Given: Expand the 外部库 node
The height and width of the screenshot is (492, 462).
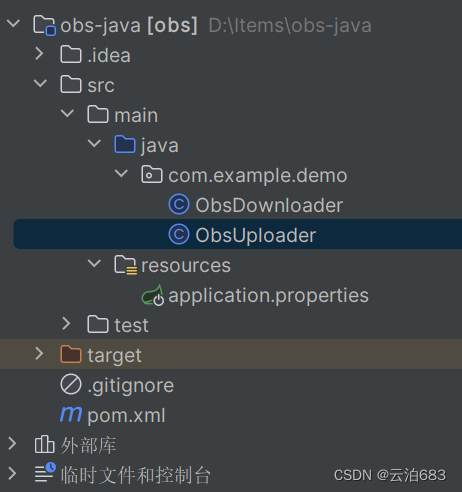Looking at the screenshot, I should (x=12, y=444).
